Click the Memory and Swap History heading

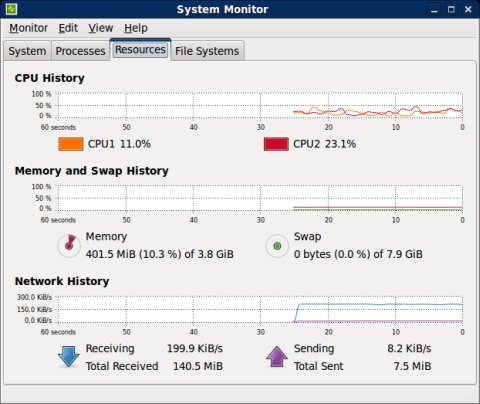(92, 171)
